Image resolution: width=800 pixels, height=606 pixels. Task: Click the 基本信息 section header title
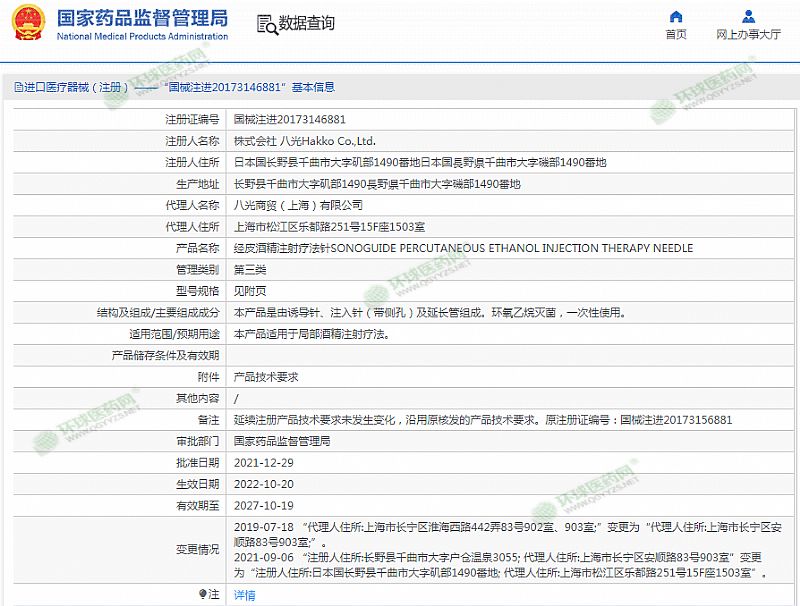313,88
